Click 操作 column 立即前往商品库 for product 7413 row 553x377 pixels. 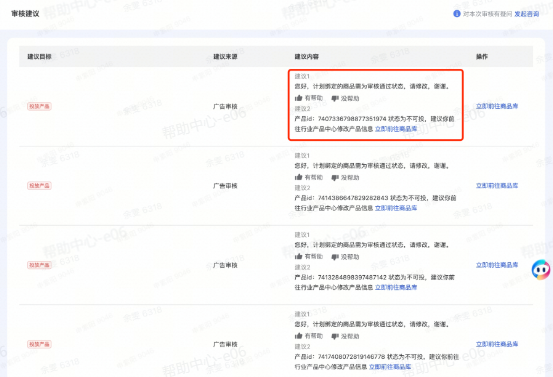497,265
